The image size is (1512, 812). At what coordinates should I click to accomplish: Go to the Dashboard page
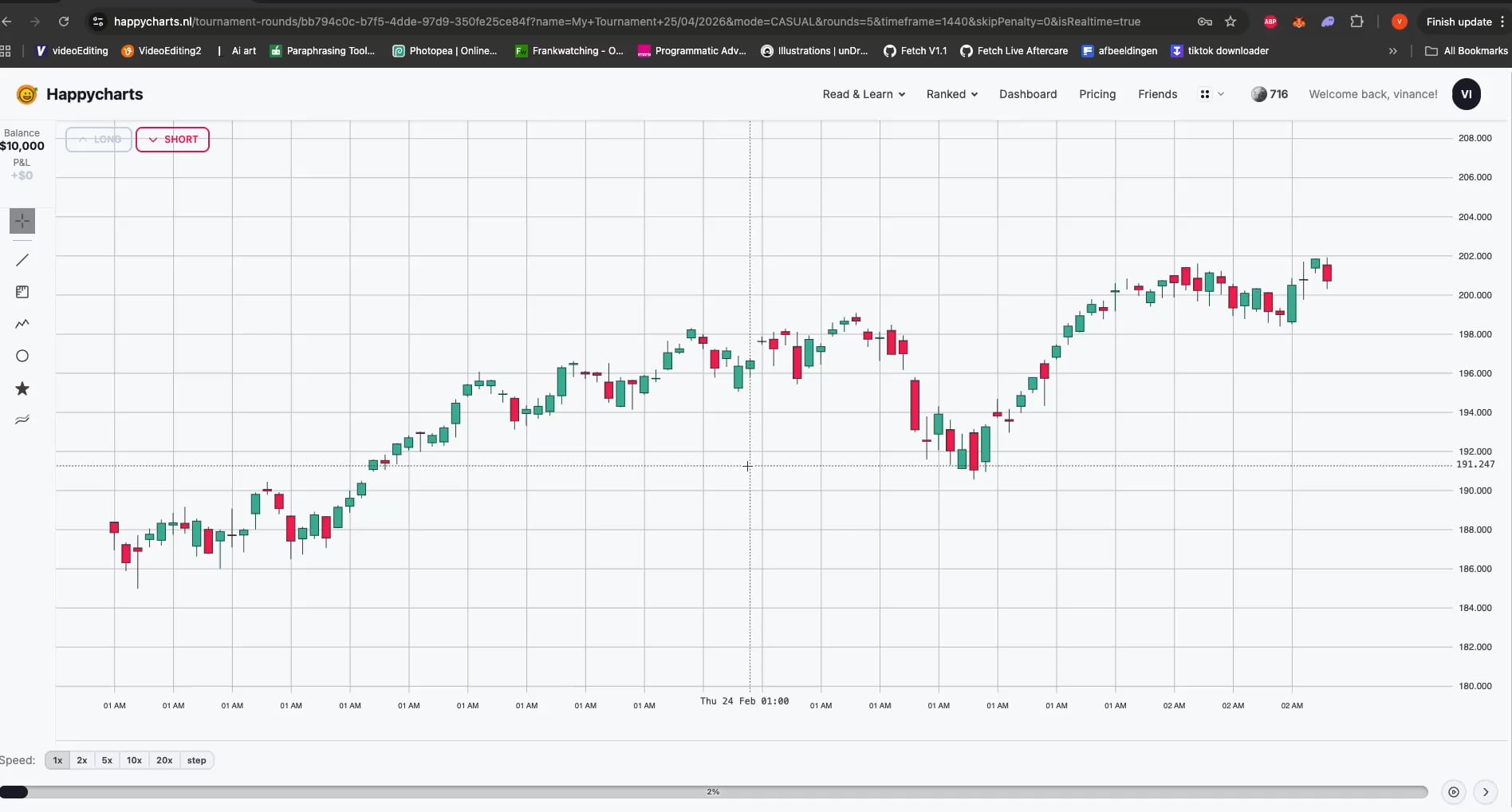(1027, 94)
